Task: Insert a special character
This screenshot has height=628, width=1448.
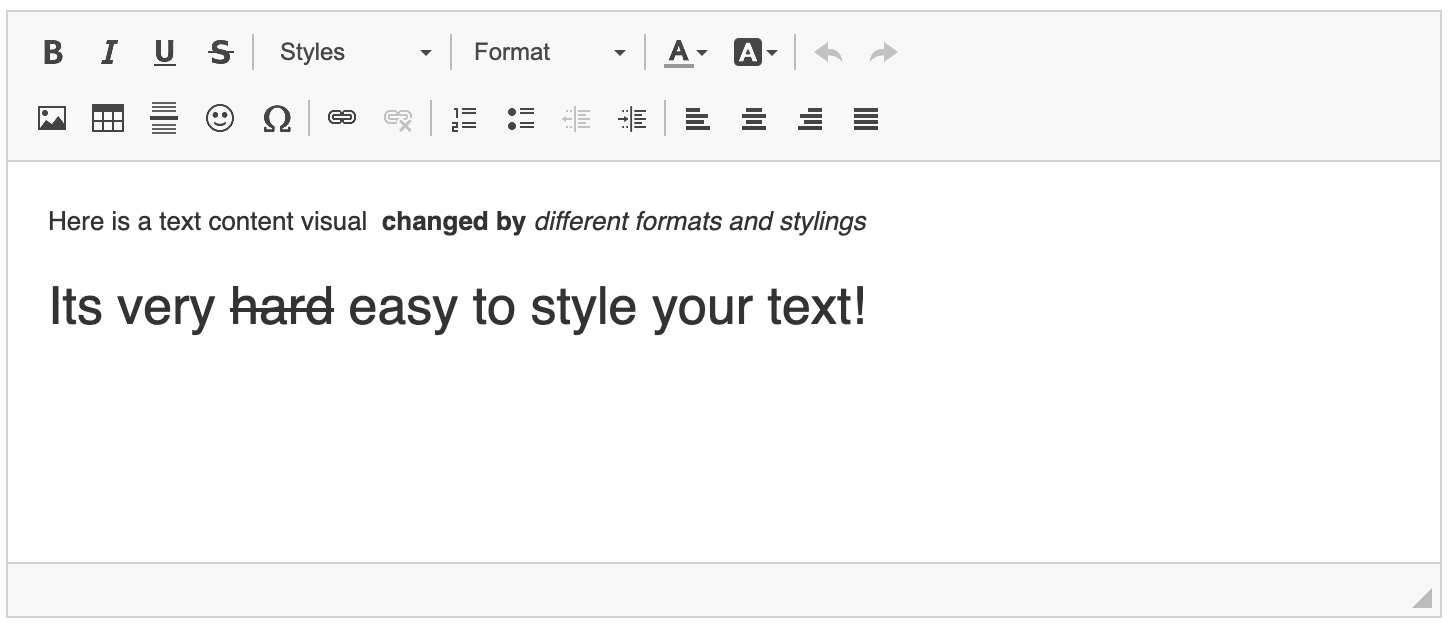Action: 277,118
